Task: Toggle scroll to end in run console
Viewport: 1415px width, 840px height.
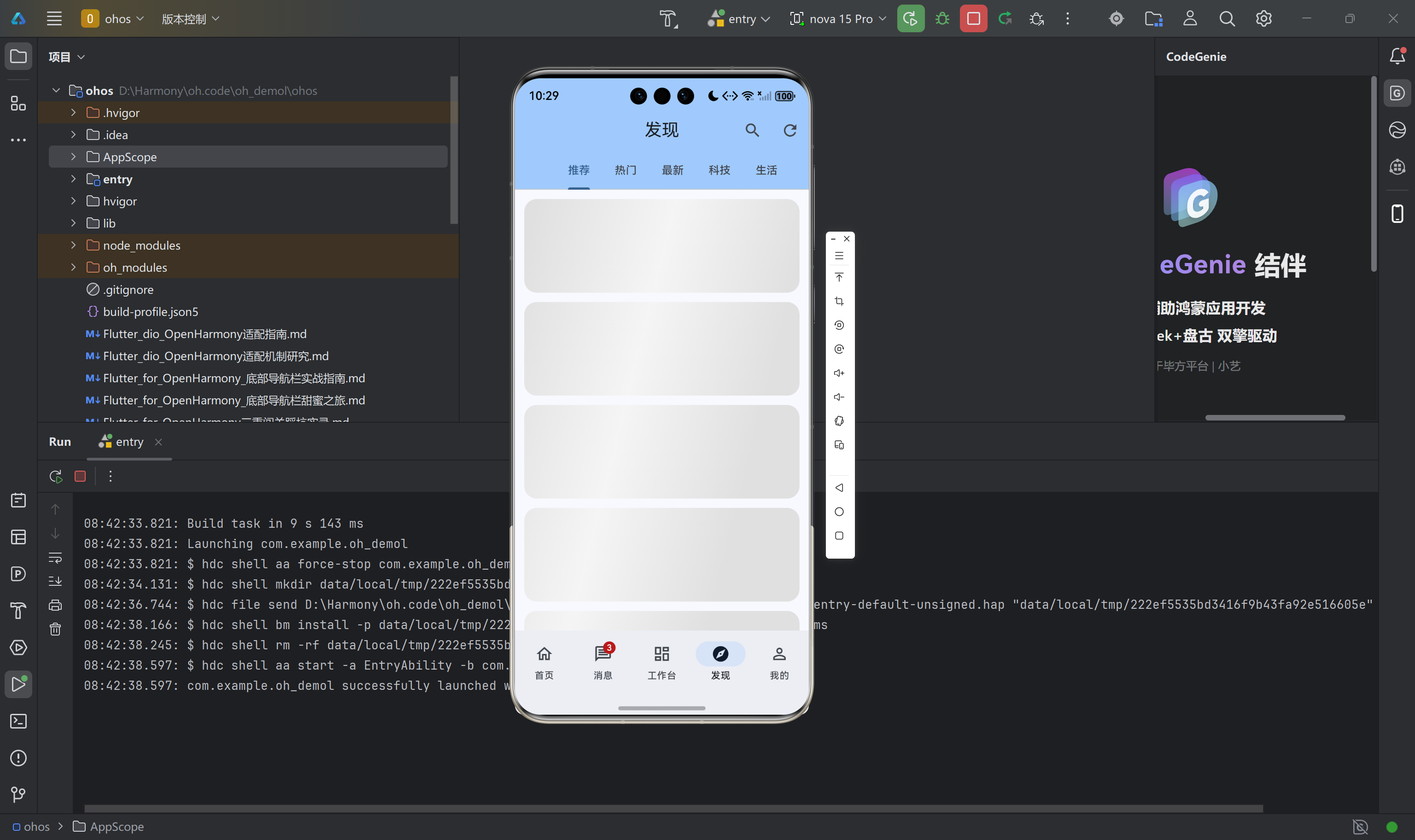Action: click(55, 581)
